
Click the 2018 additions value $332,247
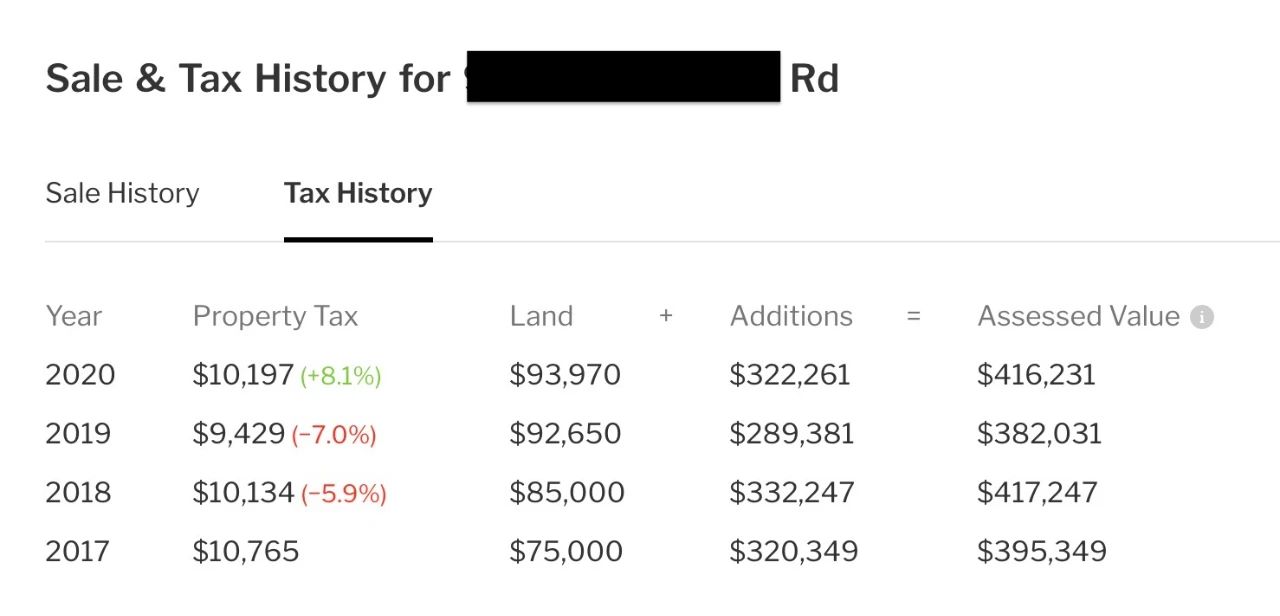point(792,492)
